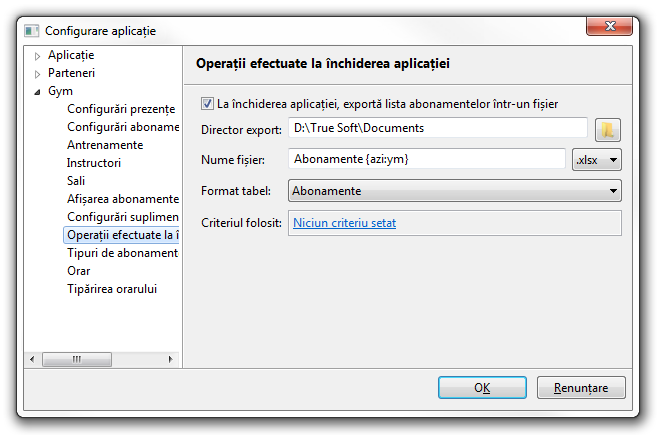This screenshot has width=658, height=435.
Task: Toggle the export on application close checkbox
Action: click(x=208, y=103)
